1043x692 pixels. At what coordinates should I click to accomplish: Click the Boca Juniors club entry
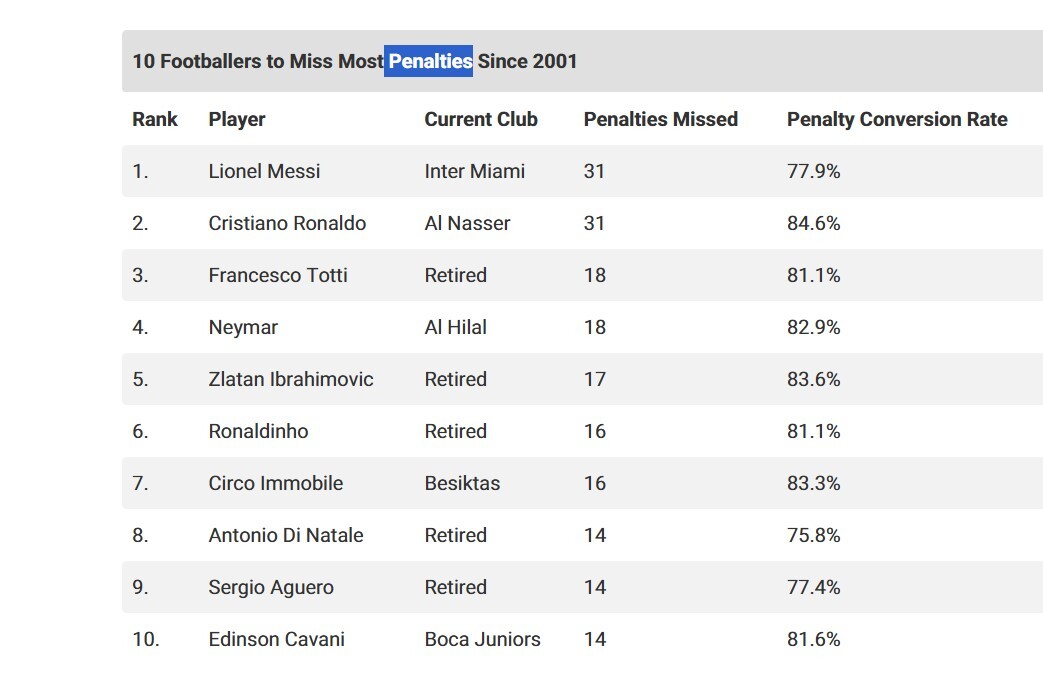[482, 639]
